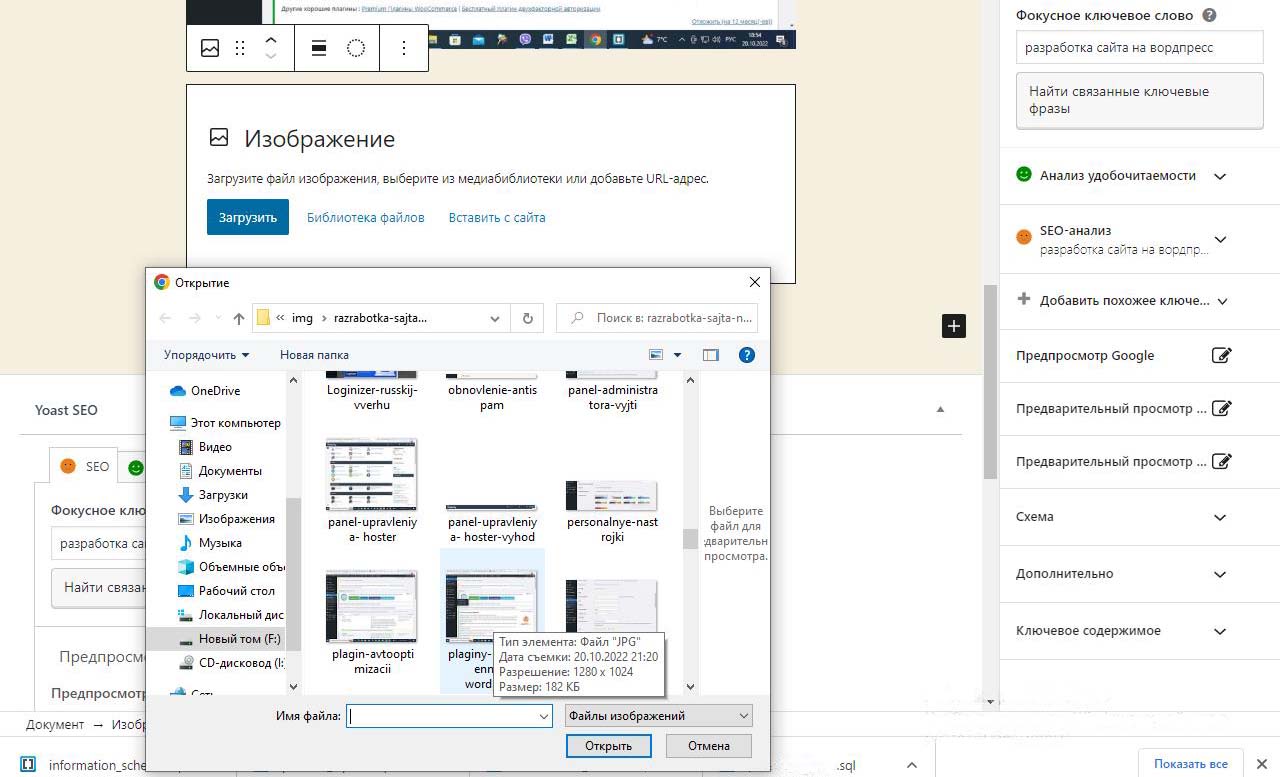
Task: Open the Файлы изображений file type dropdown
Action: pos(657,716)
